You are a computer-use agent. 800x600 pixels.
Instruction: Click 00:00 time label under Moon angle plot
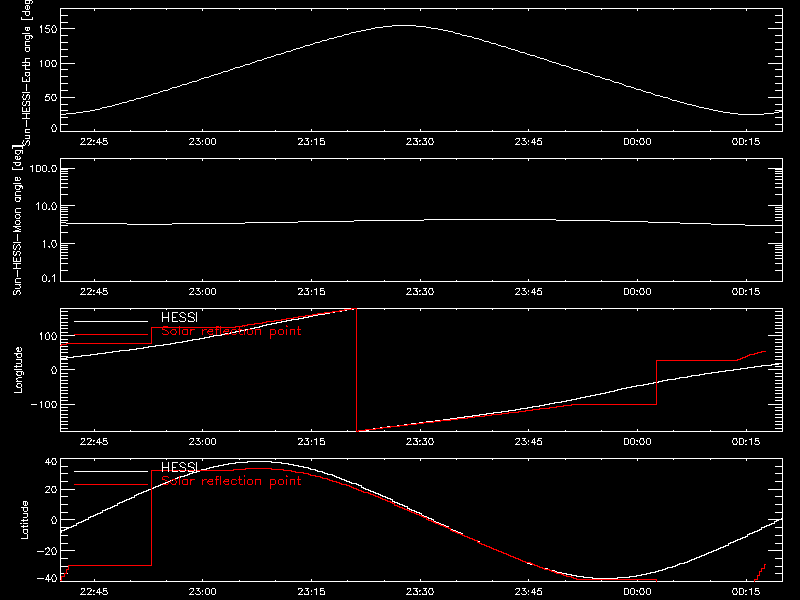coord(637,292)
